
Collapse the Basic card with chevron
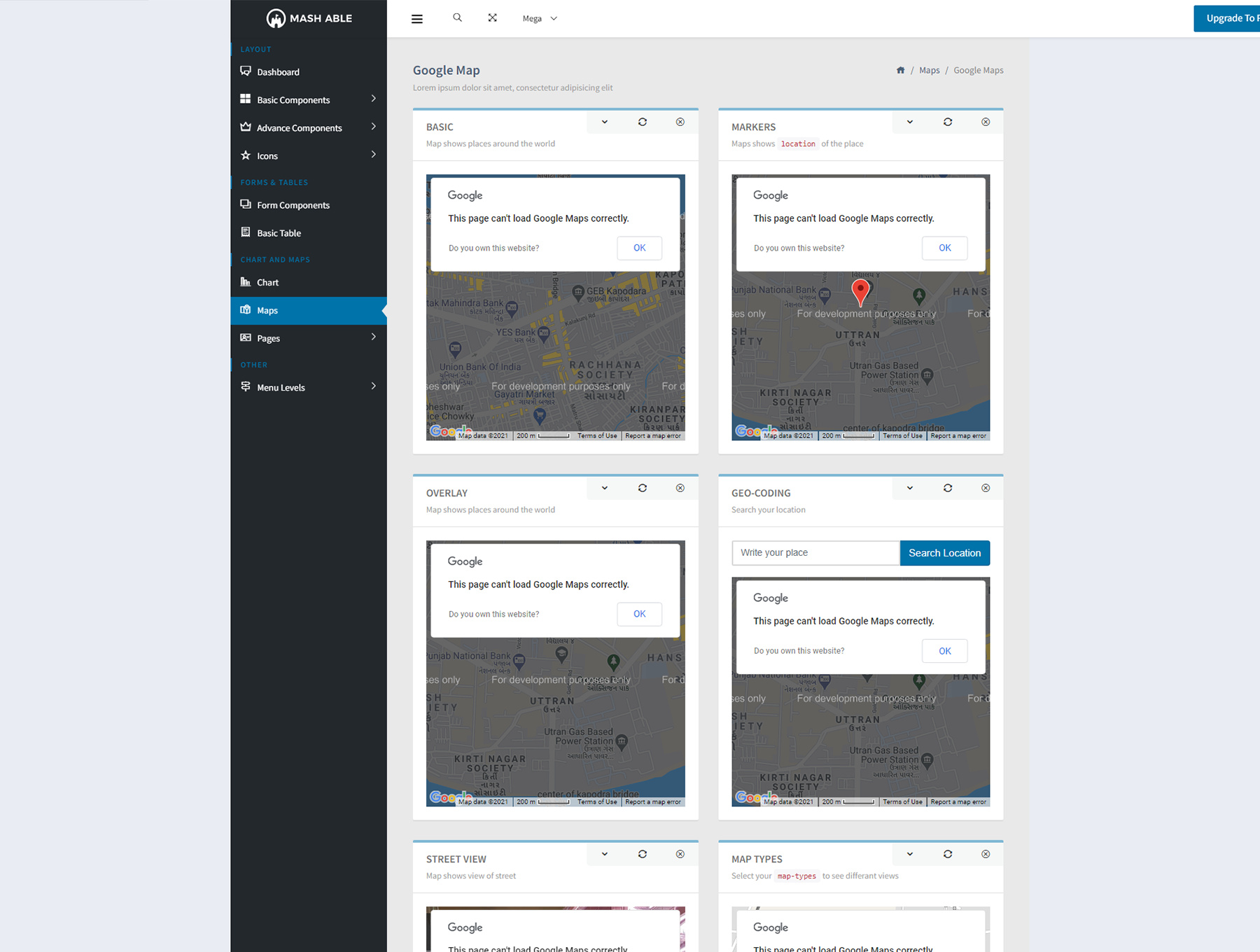pos(605,122)
